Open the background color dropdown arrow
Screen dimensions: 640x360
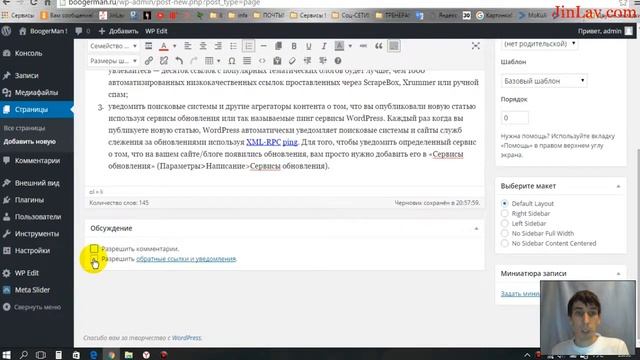click(x=350, y=46)
